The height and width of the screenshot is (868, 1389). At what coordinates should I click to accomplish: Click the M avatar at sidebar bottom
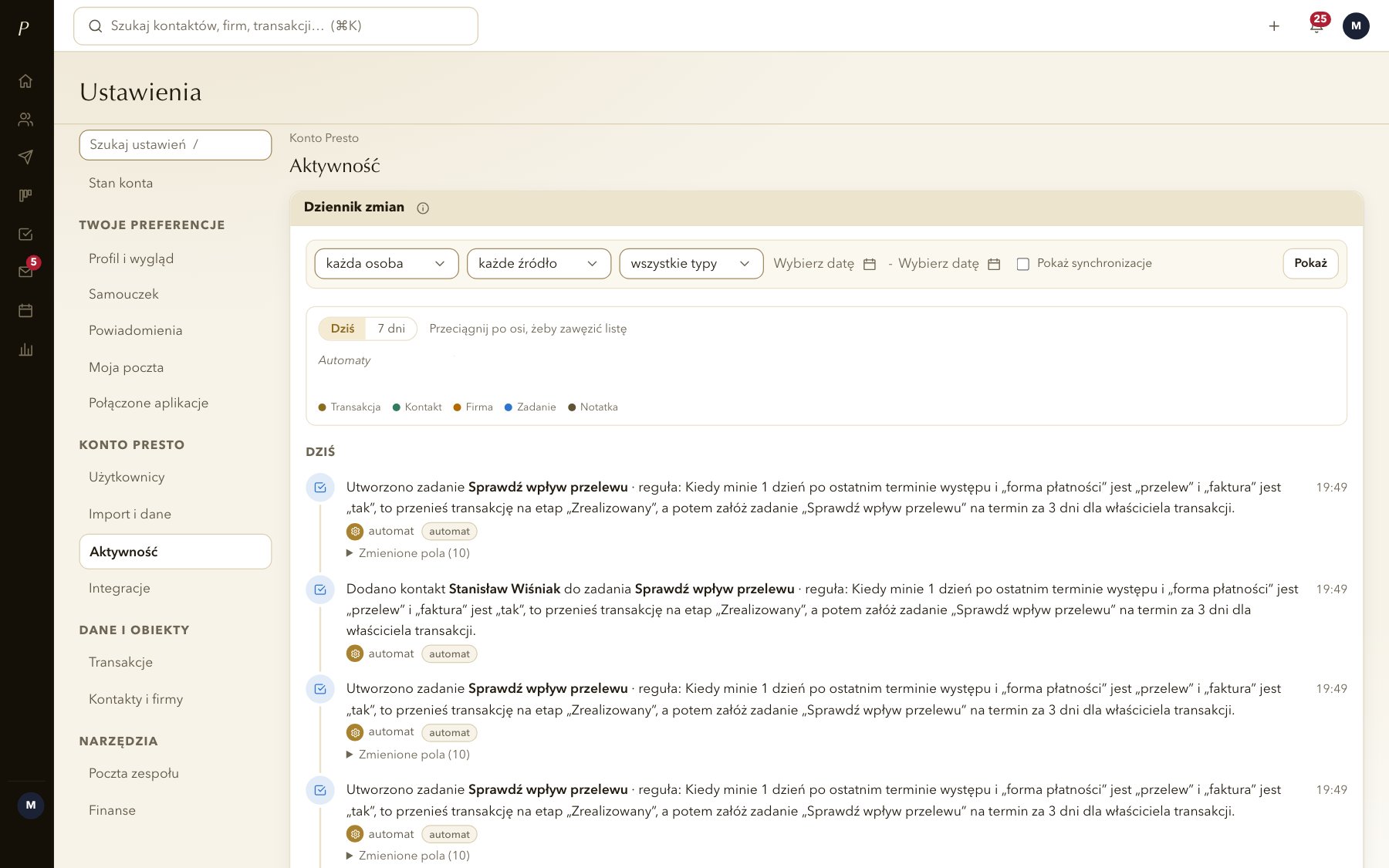pos(31,805)
